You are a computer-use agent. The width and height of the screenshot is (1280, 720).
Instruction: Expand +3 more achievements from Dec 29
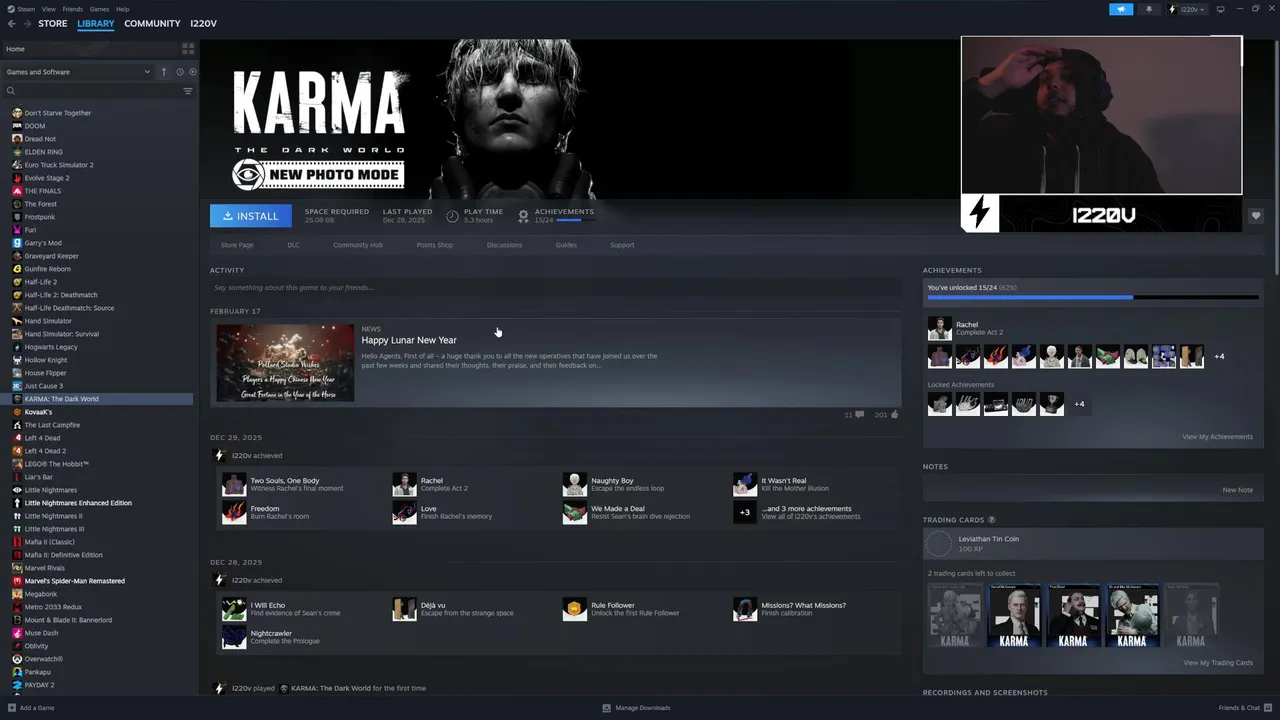(744, 512)
